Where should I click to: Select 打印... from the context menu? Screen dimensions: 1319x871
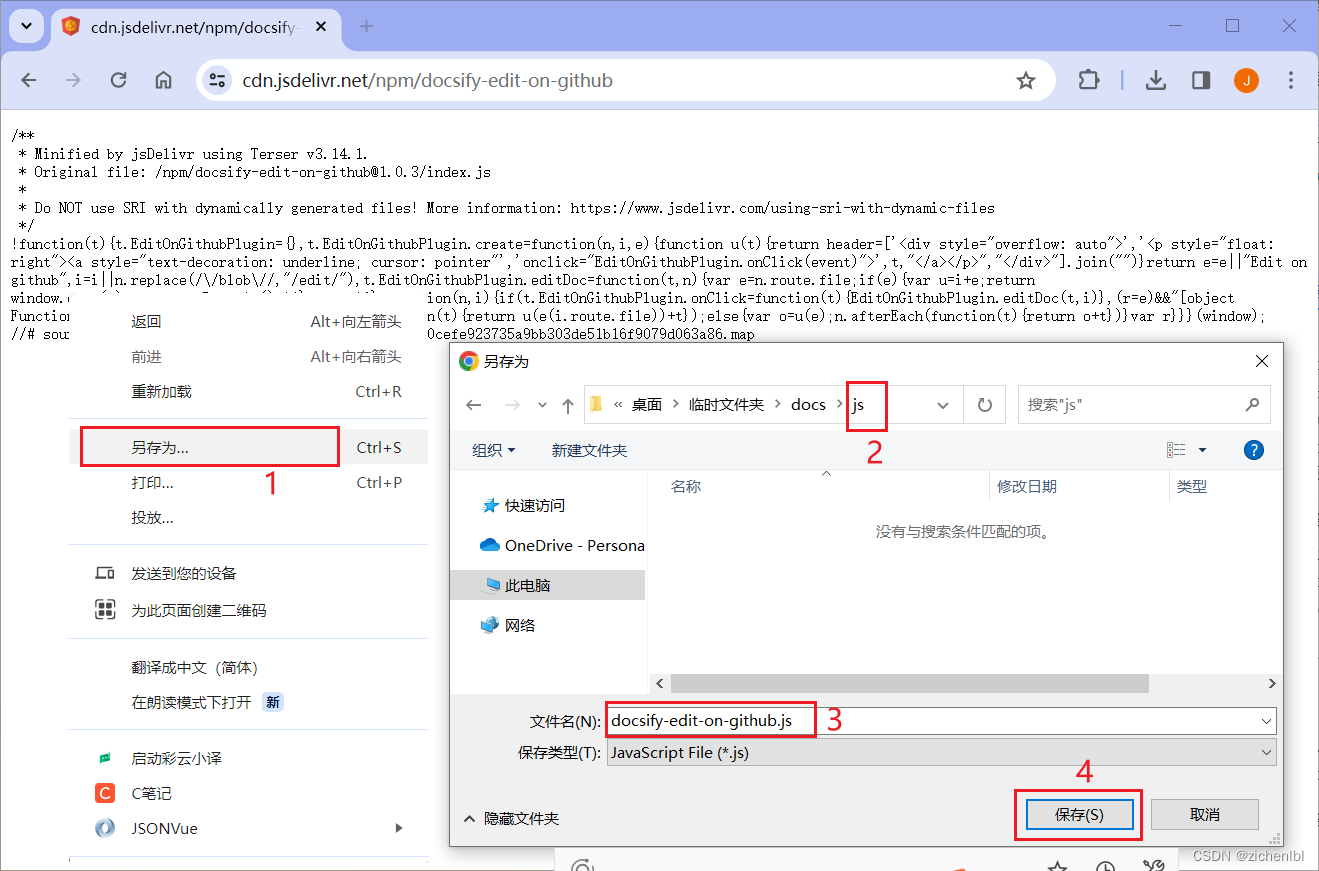coord(248,483)
